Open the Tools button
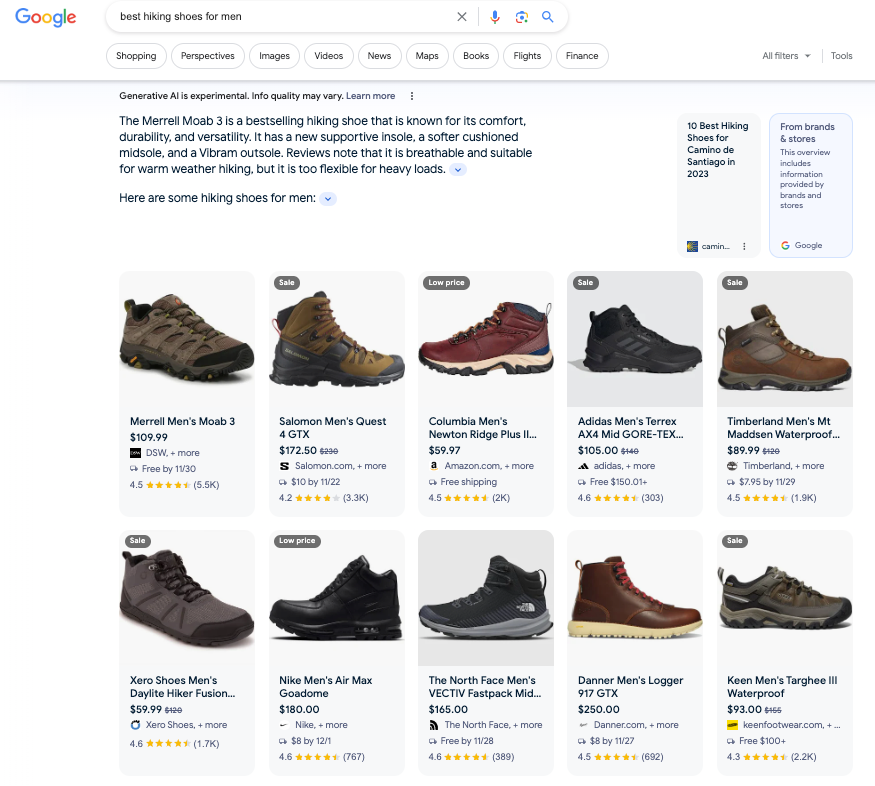 842,56
